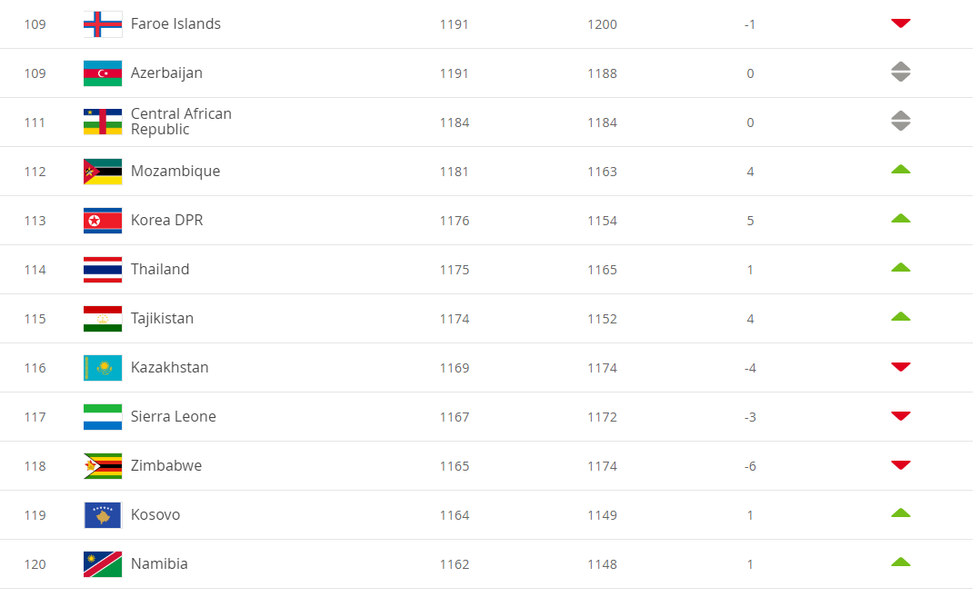Viewport: 980px width, 595px height.
Task: Click the Namibia flag icon
Action: [102, 564]
